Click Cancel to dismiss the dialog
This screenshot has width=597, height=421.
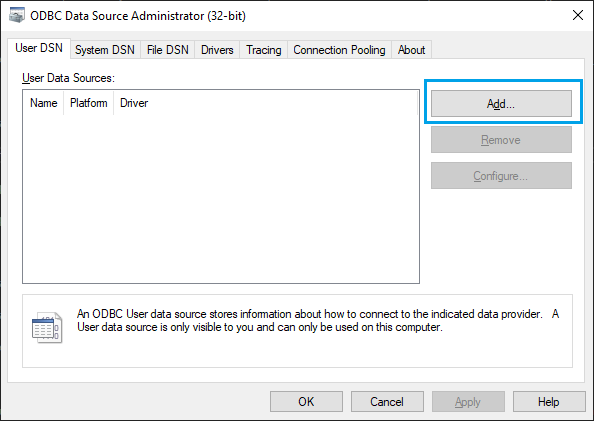pos(387,402)
